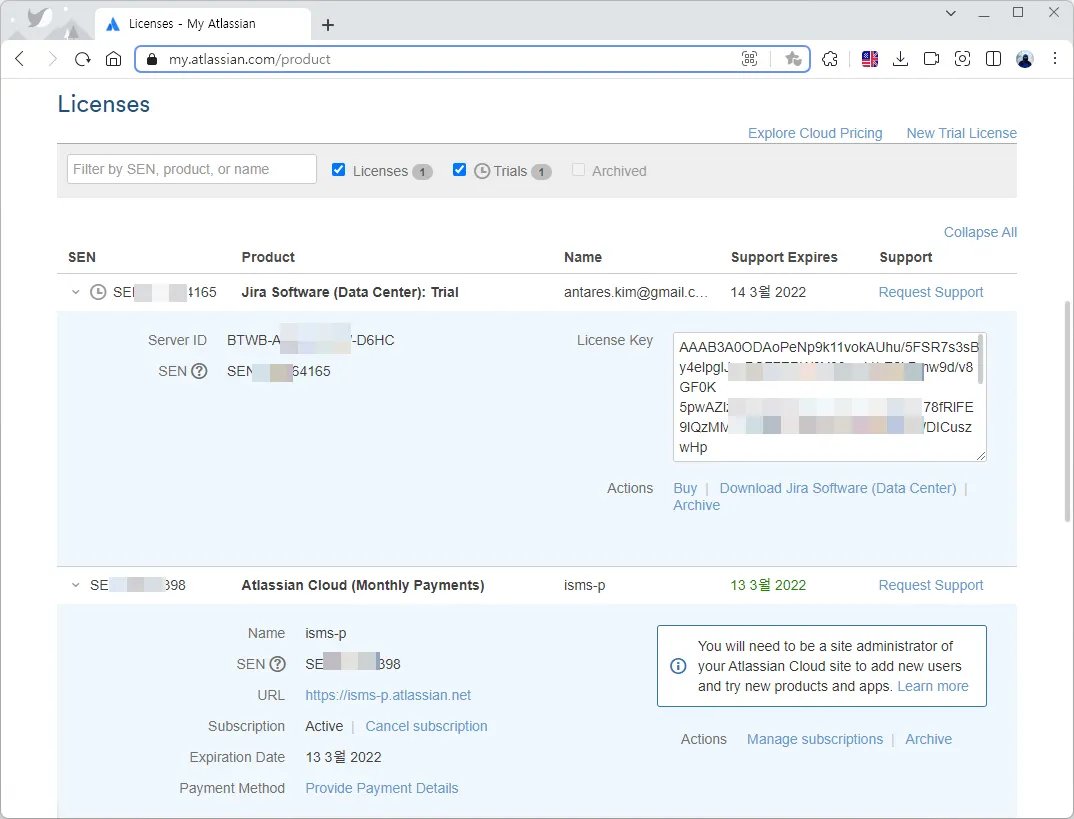Viewport: 1074px width, 819px height.
Task: Uncheck the Trials filter checkbox
Action: (460, 170)
